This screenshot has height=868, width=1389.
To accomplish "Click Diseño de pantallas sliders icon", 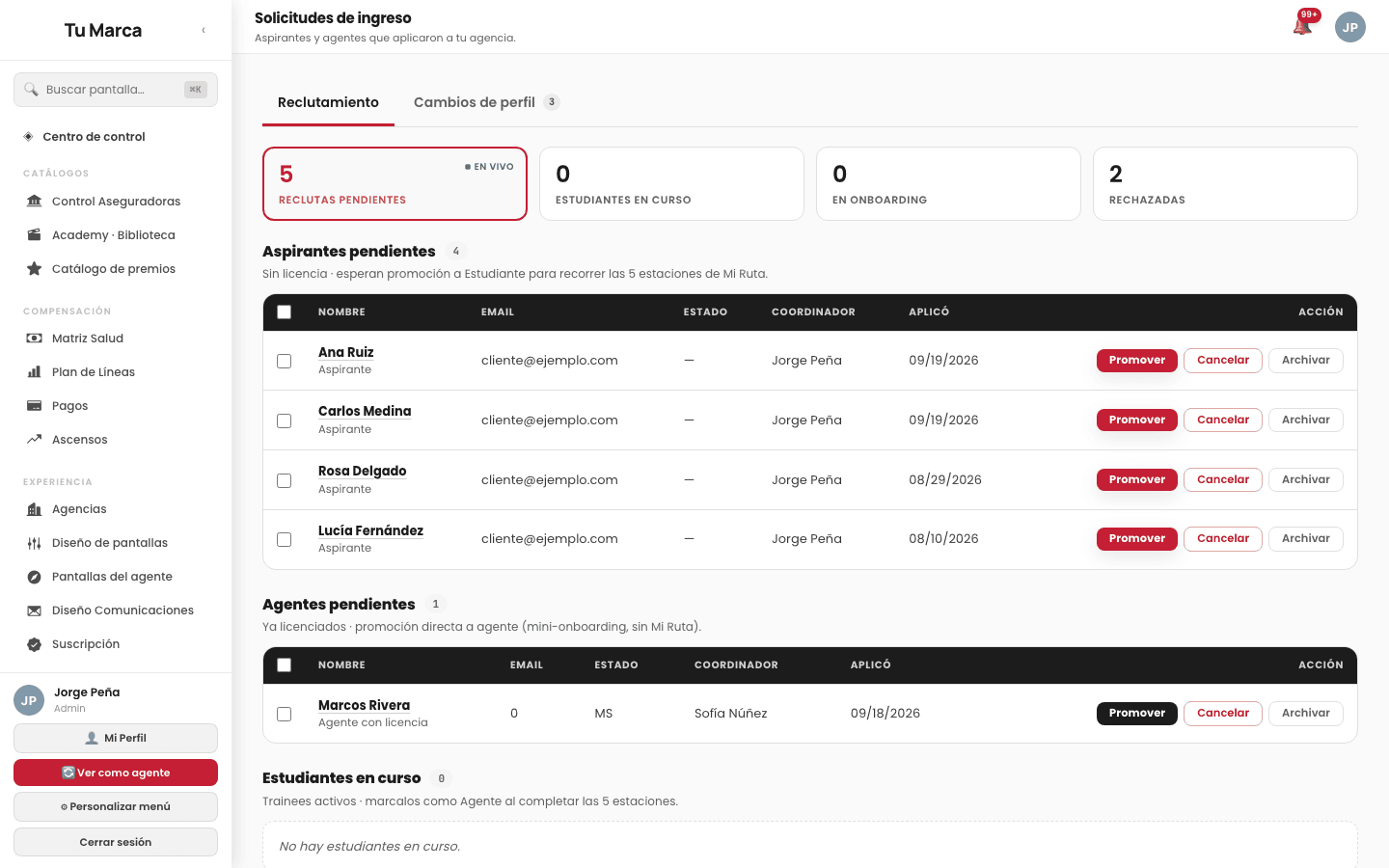I will click(34, 543).
